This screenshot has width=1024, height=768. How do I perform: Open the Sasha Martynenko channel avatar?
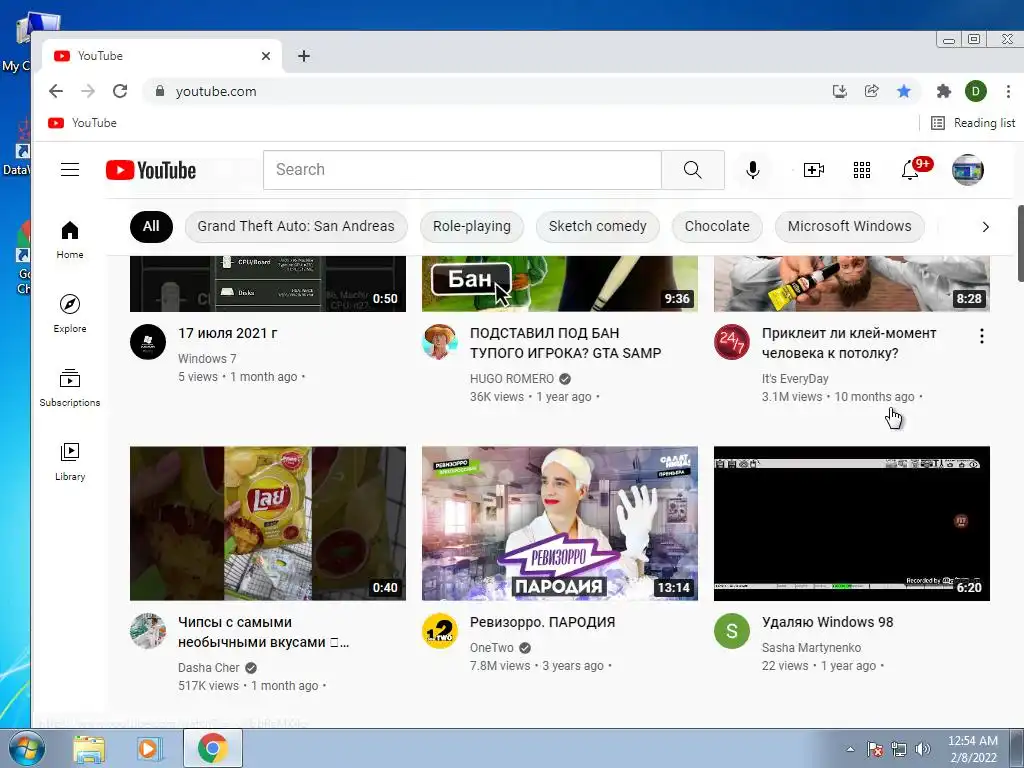tap(731, 631)
